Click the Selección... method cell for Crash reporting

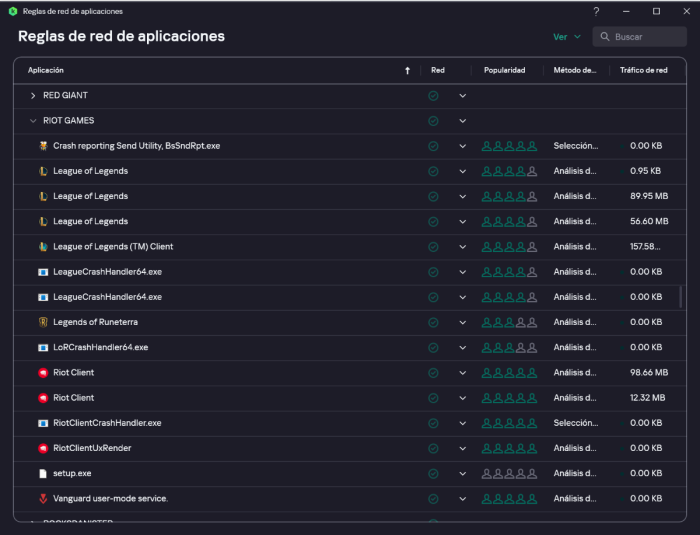click(576, 146)
